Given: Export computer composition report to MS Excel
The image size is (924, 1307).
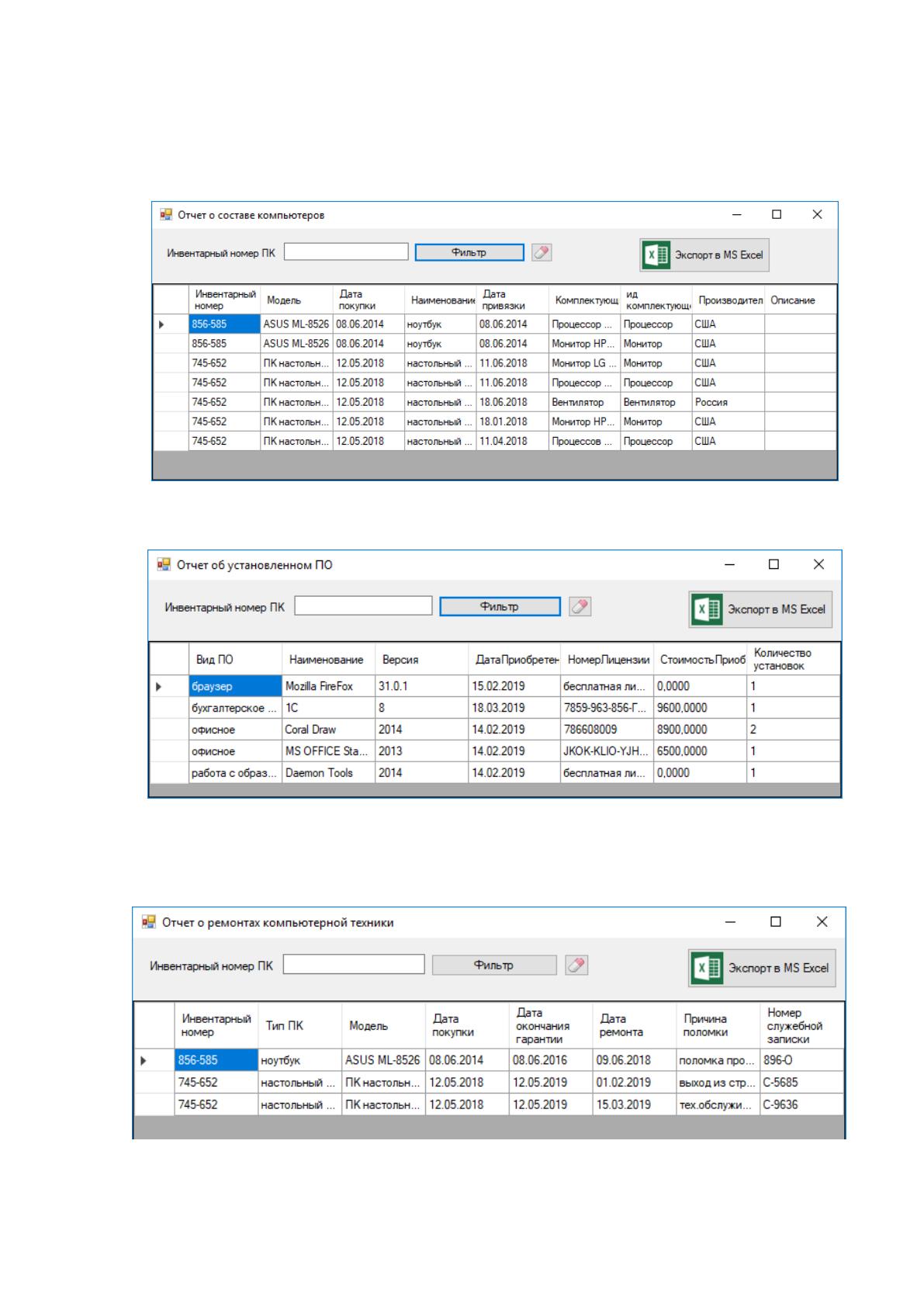Looking at the screenshot, I should pos(704,255).
